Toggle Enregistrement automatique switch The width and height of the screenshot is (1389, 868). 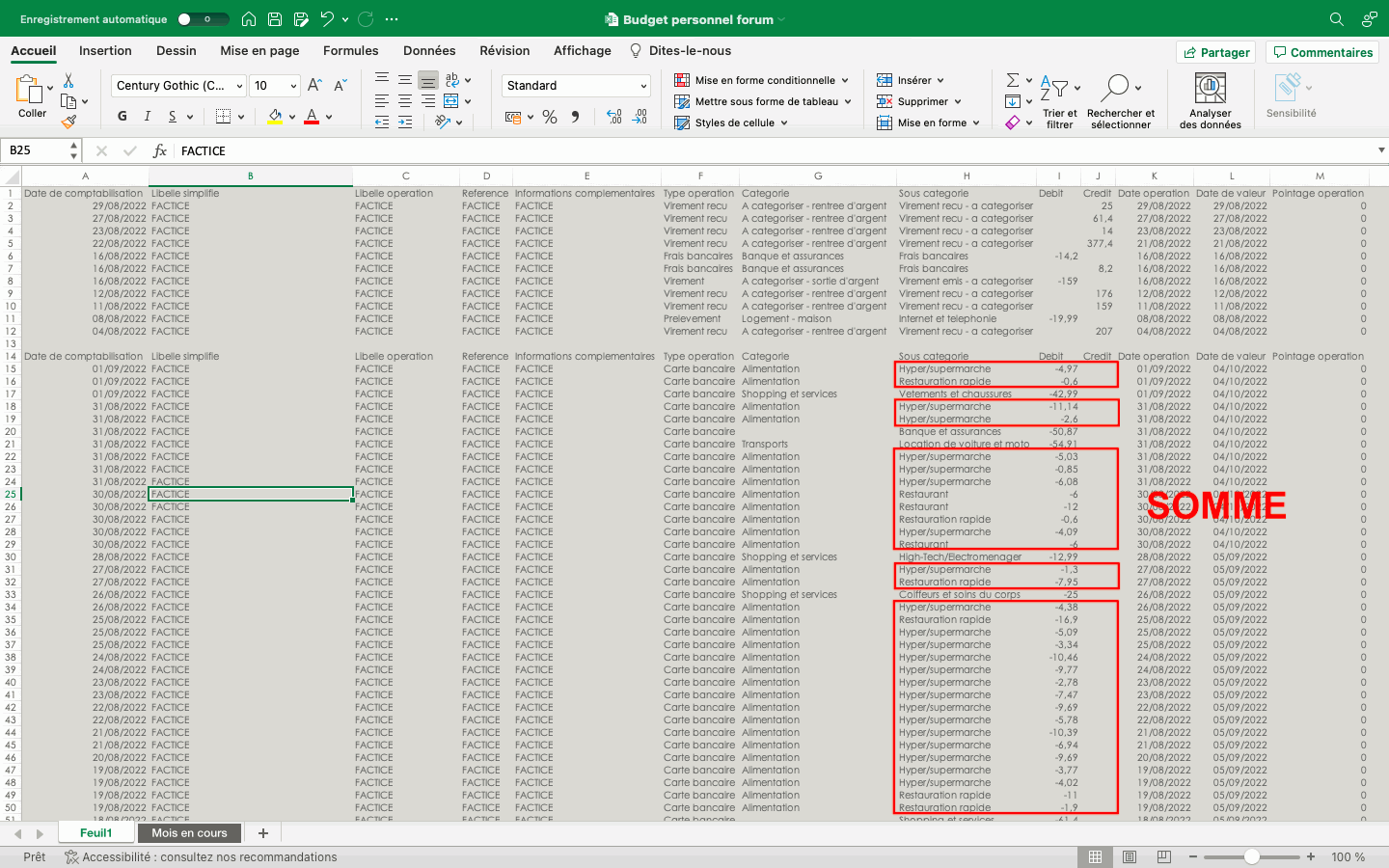(203, 19)
